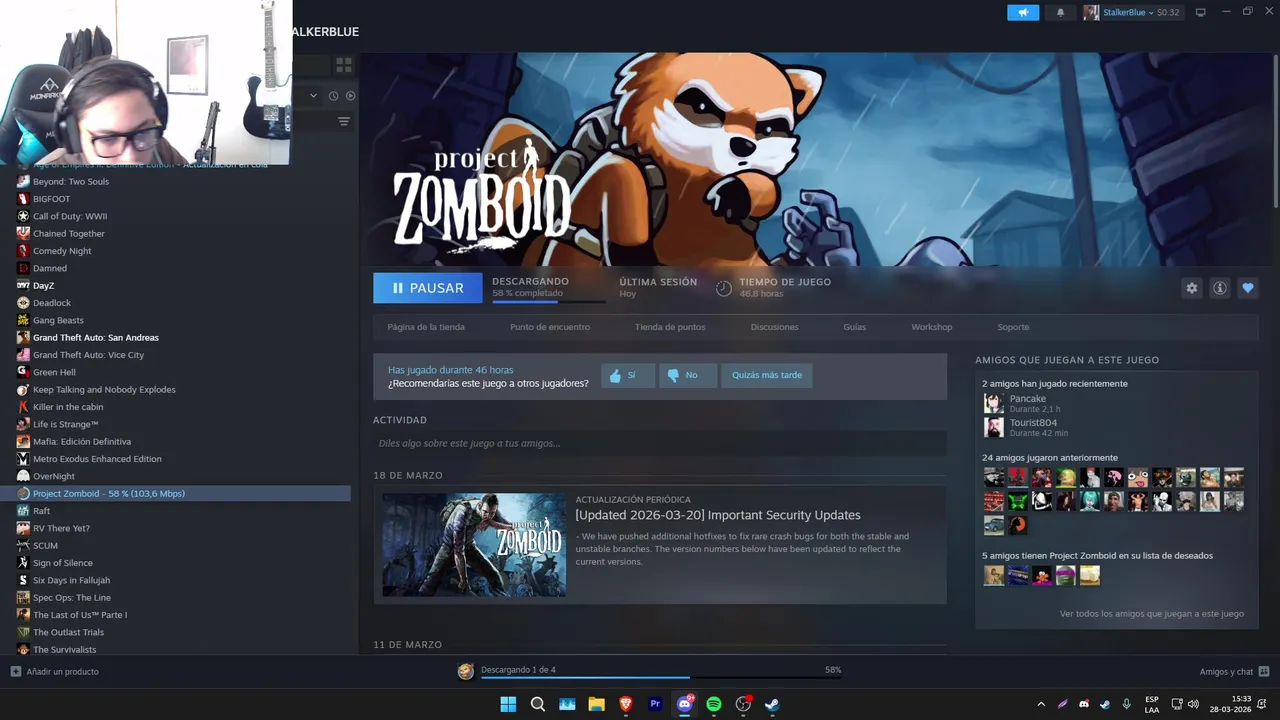1280x720 pixels.
Task: Select Beyond: Two Souls in library
Action: 71,182
